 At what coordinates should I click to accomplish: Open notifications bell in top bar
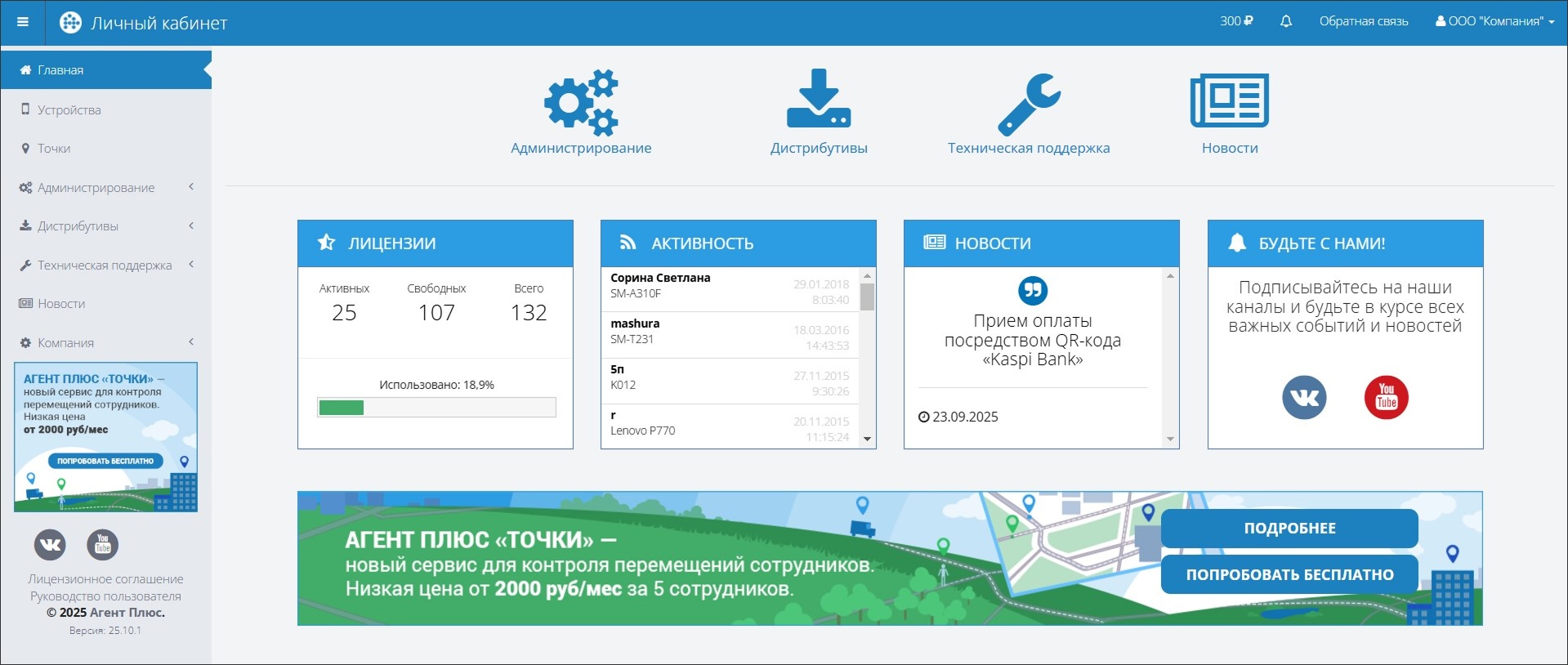pos(1285,21)
